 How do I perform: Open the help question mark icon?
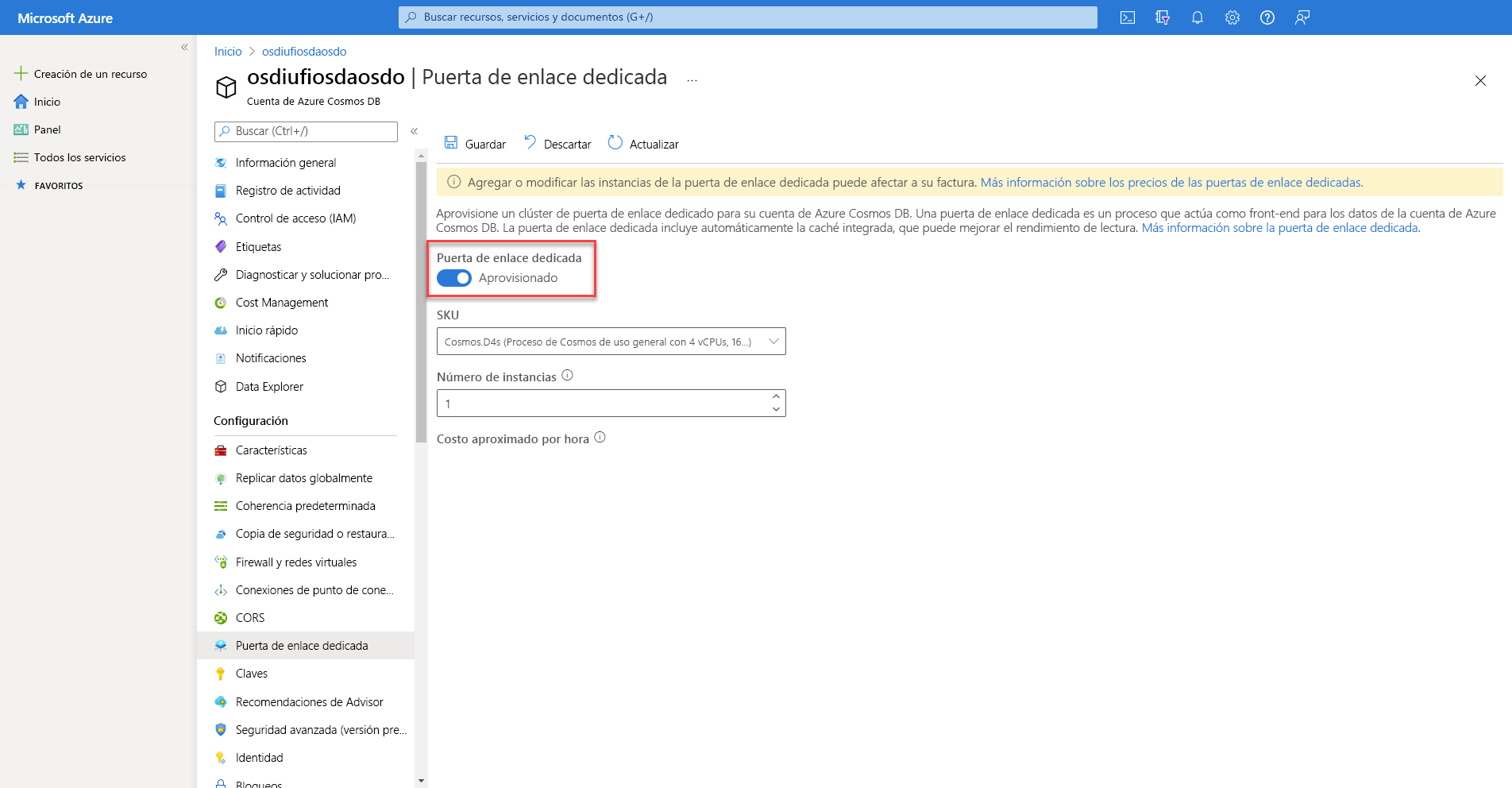coord(1267,17)
